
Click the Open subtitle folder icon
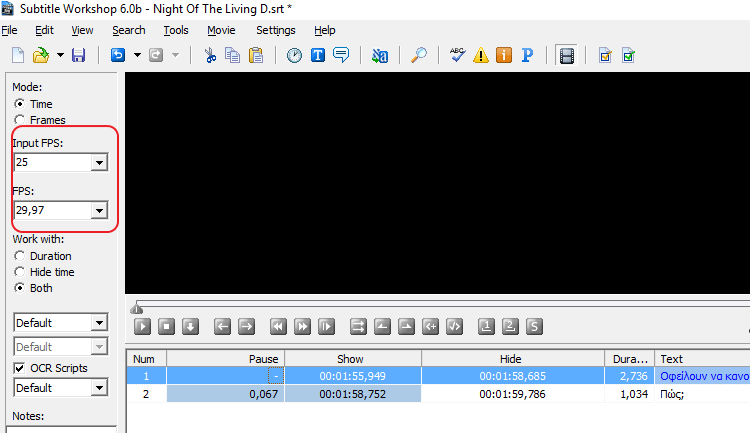click(41, 56)
